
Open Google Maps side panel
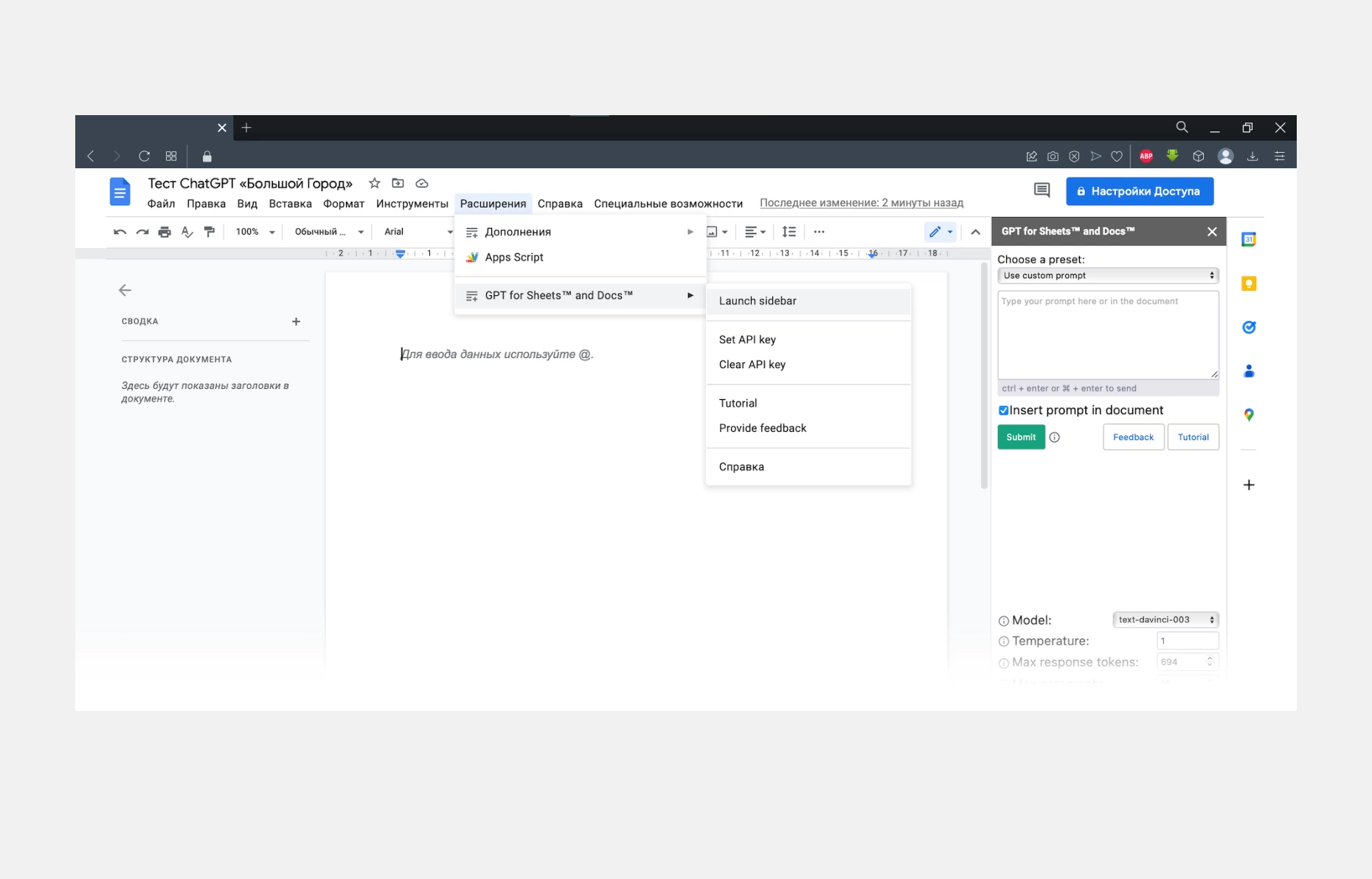pyautogui.click(x=1249, y=415)
